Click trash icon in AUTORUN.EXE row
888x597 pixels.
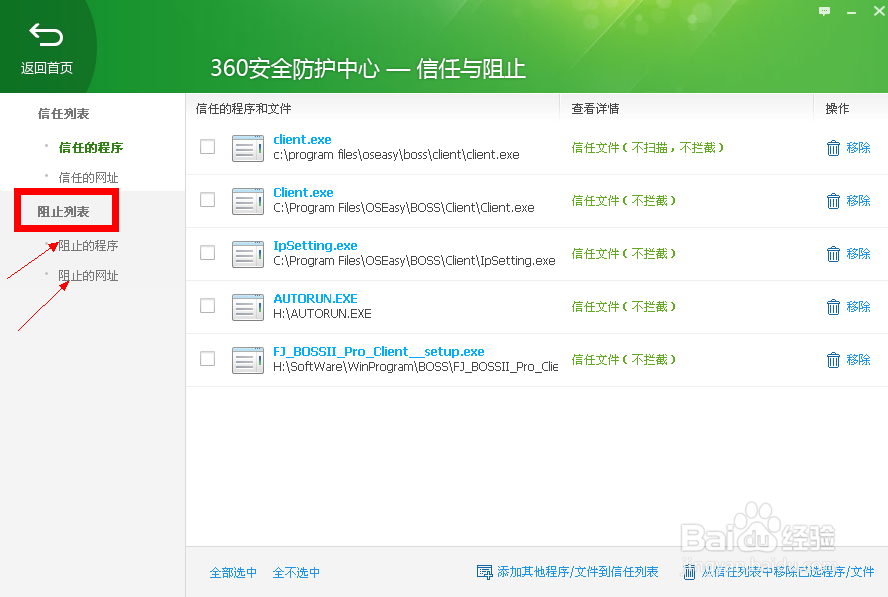click(833, 306)
